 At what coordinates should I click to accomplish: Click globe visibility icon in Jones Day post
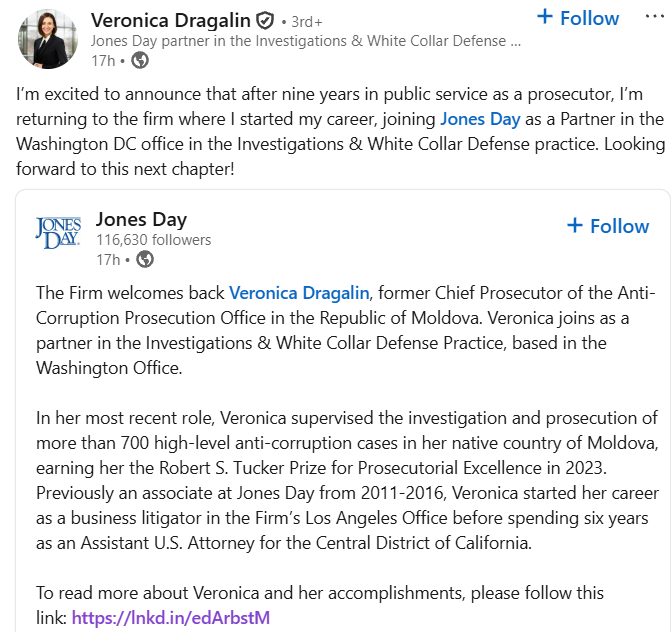(x=145, y=259)
